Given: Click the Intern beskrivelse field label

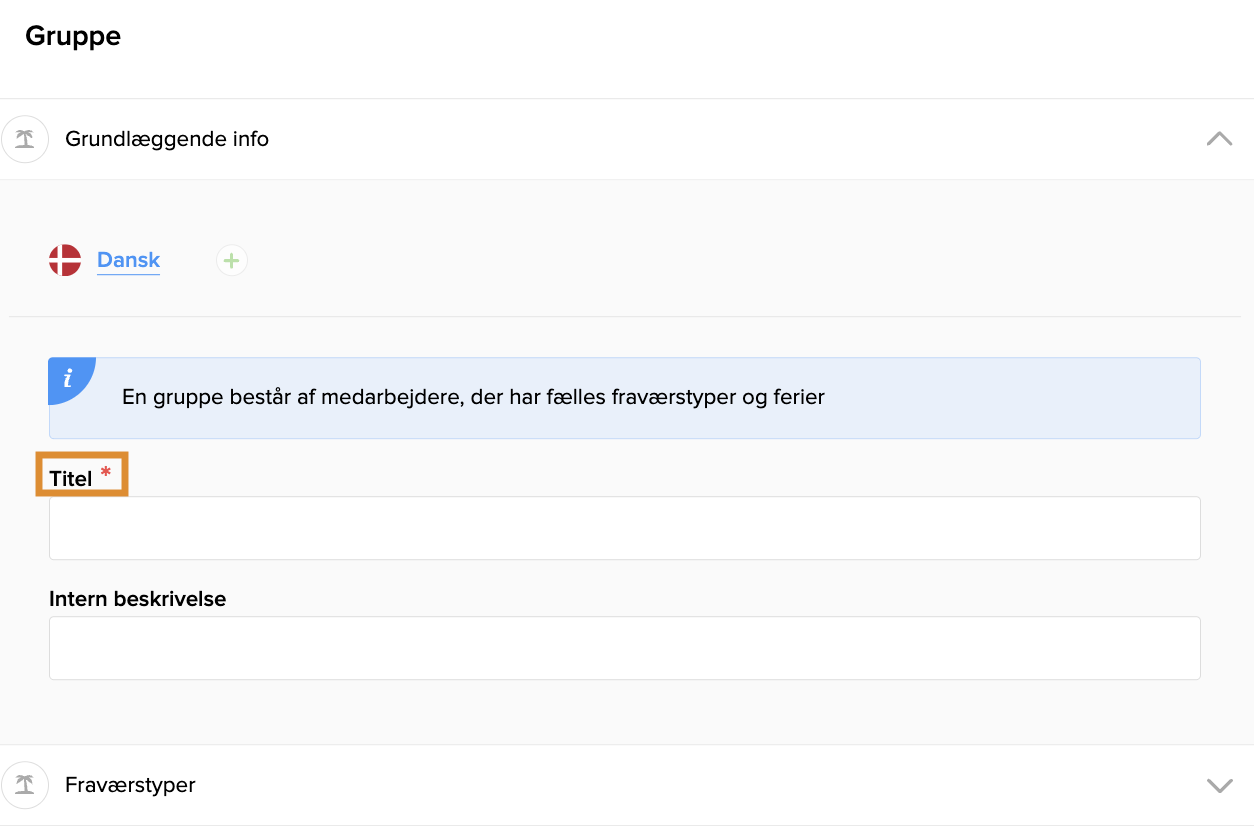Looking at the screenshot, I should [x=138, y=599].
